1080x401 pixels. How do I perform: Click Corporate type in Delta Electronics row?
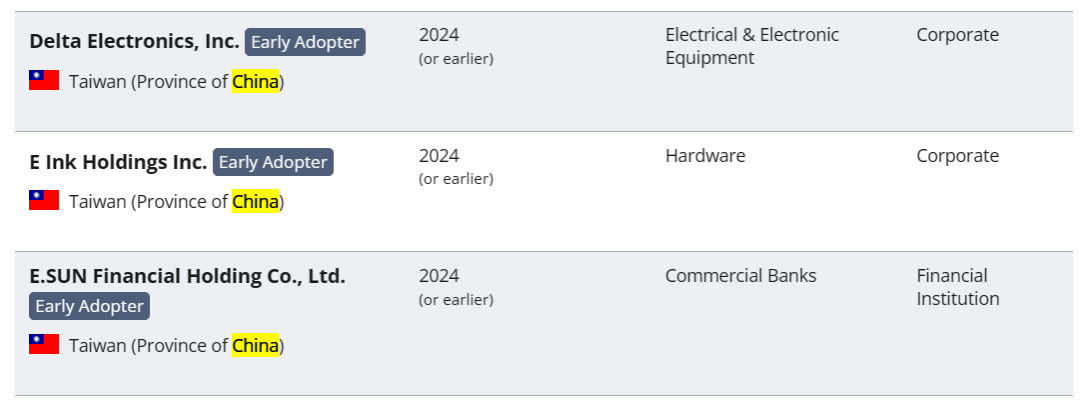pos(957,35)
